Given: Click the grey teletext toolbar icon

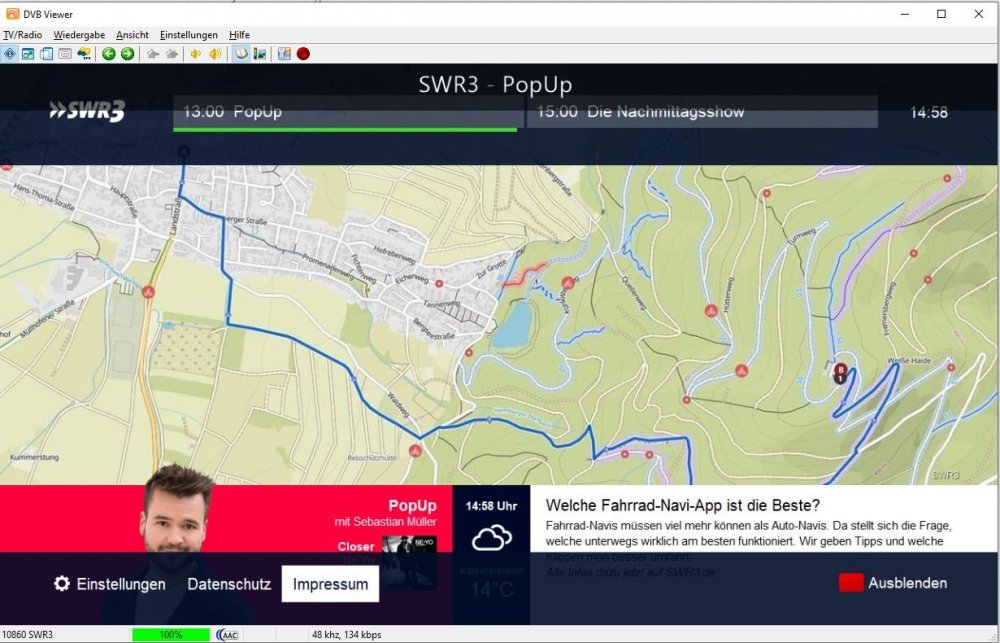Looking at the screenshot, I should [x=65, y=54].
